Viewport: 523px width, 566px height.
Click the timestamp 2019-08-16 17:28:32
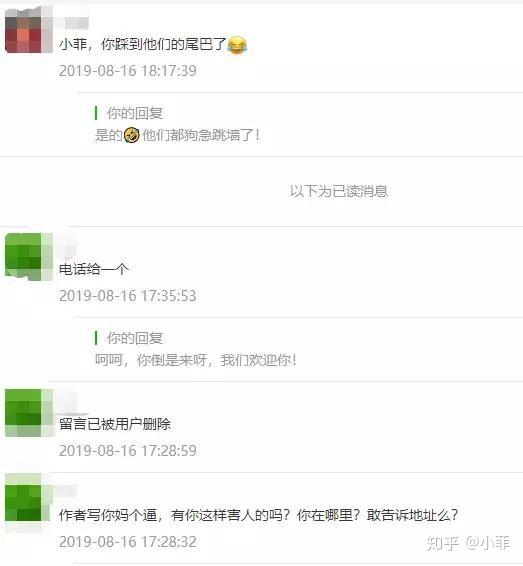(x=128, y=542)
